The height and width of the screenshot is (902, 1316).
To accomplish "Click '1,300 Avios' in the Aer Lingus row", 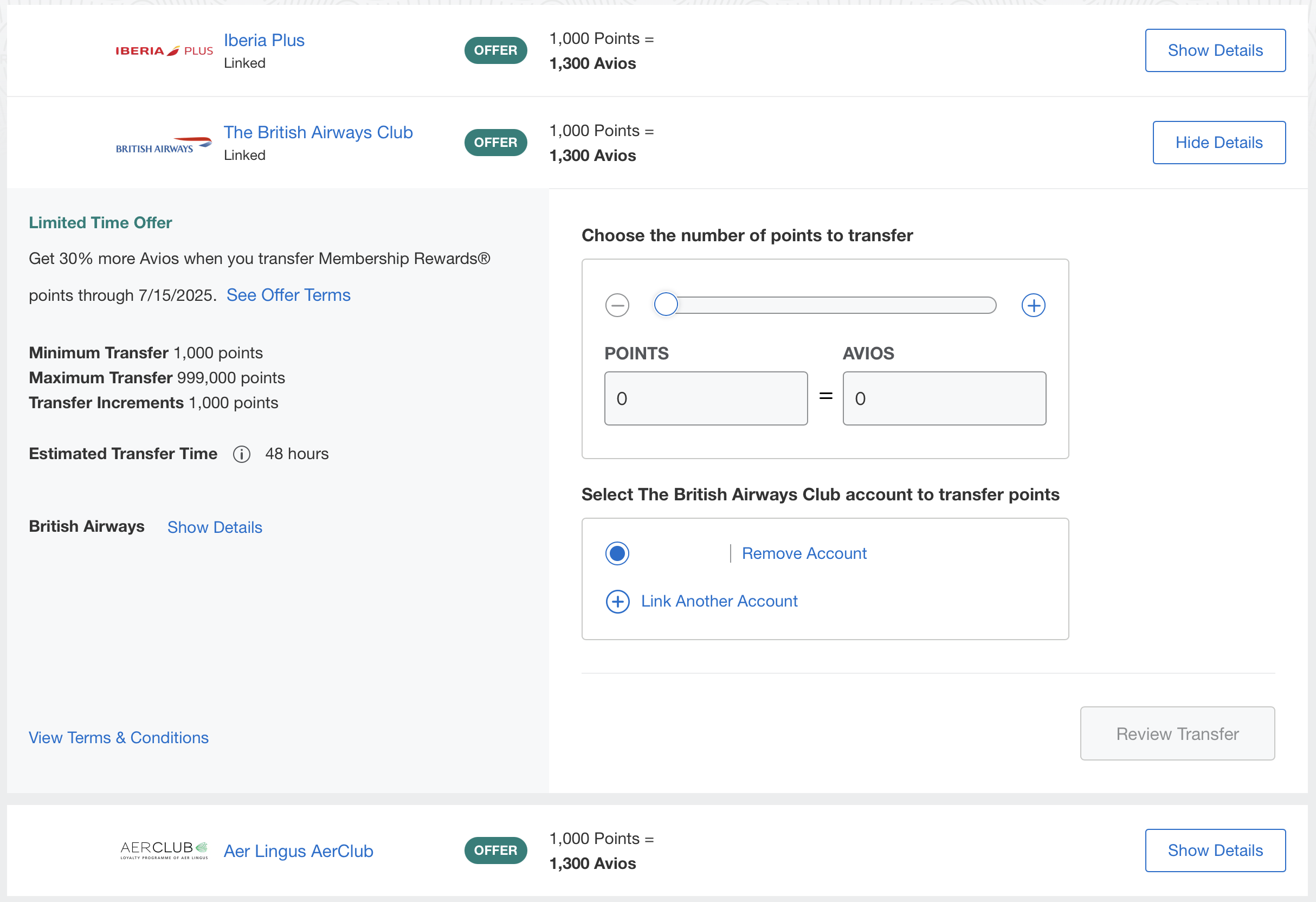I will pyautogui.click(x=592, y=864).
